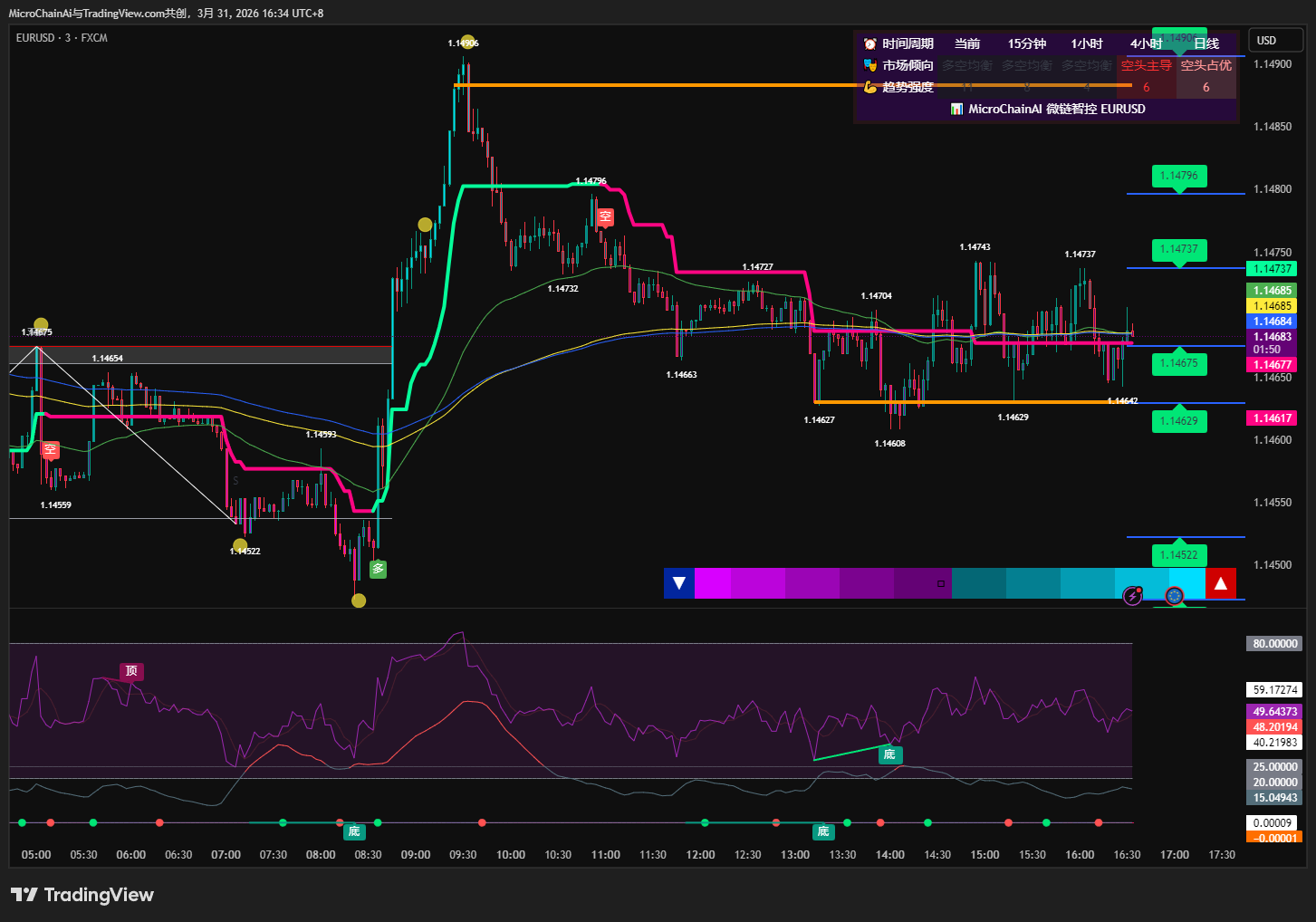Click the small square marker inside the color band
Image resolution: width=1316 pixels, height=922 pixels.
pyautogui.click(x=941, y=584)
